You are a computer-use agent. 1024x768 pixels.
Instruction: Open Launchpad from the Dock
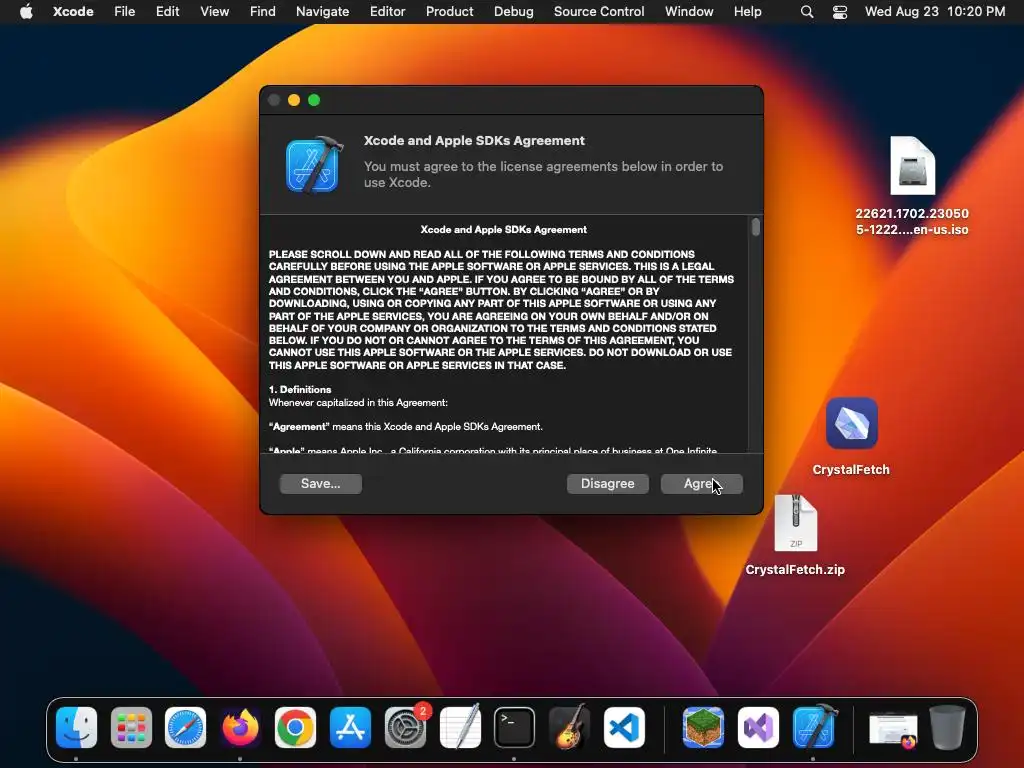131,727
